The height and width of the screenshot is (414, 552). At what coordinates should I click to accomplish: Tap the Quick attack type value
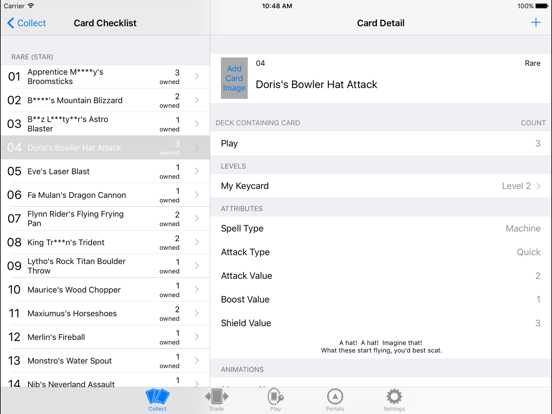pyautogui.click(x=528, y=252)
